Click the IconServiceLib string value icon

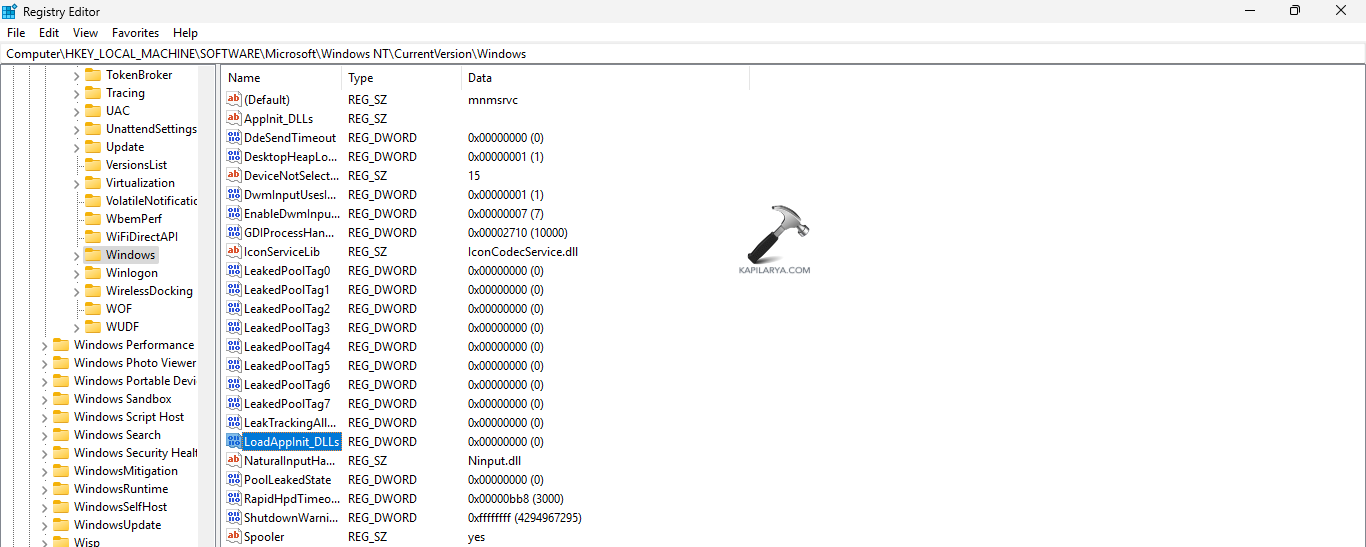click(x=234, y=251)
